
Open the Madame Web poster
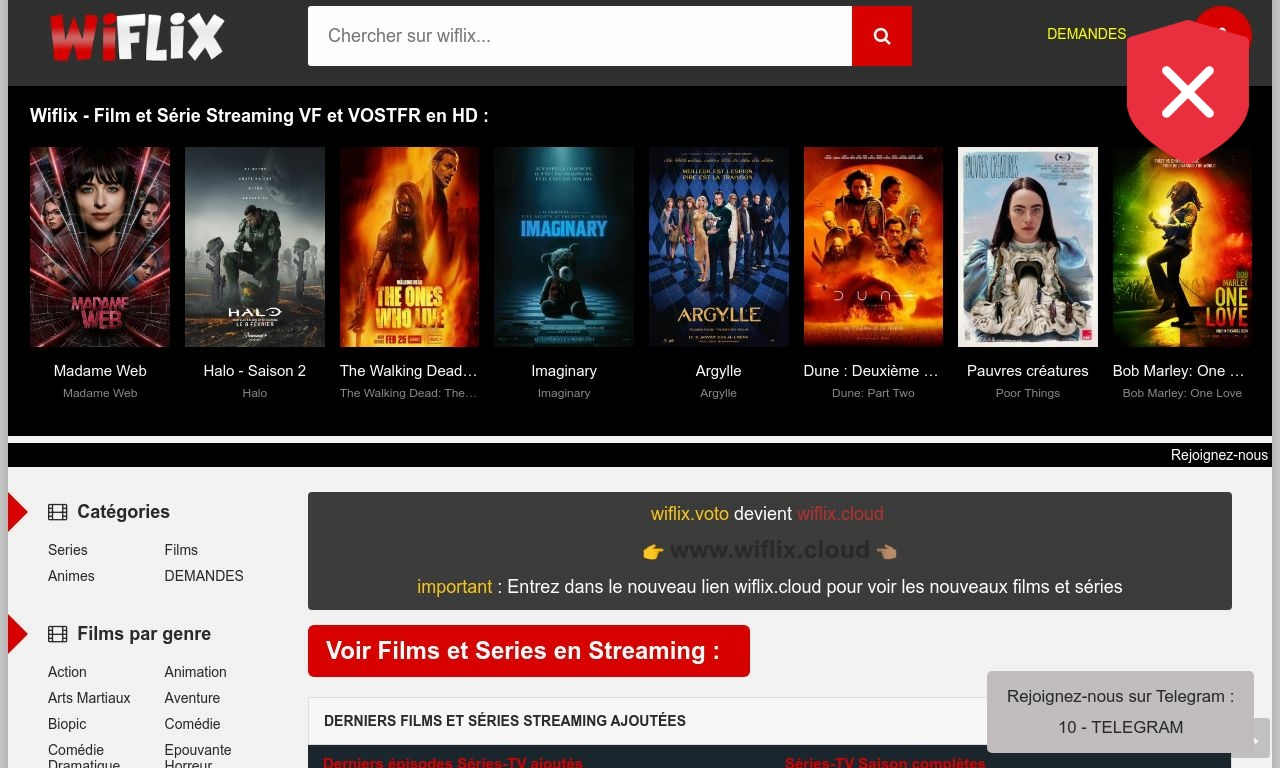[100, 246]
